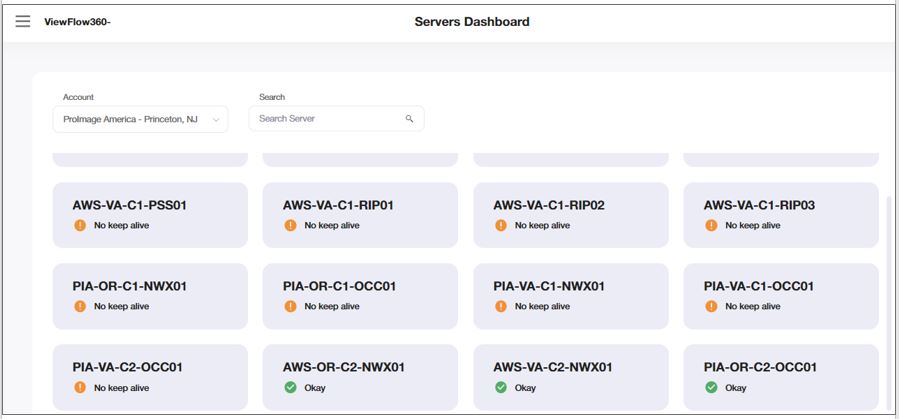This screenshot has height=419, width=899.
Task: Open the PIA-VA-C1-NWX01 server card
Action: click(x=570, y=296)
